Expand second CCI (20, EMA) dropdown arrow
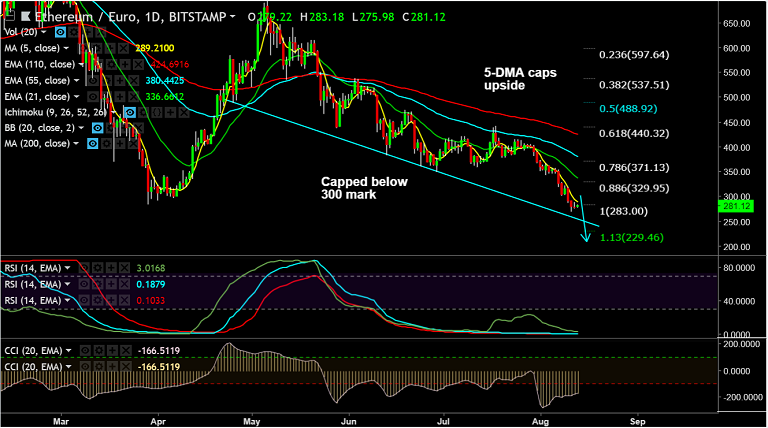 pyautogui.click(x=69, y=366)
